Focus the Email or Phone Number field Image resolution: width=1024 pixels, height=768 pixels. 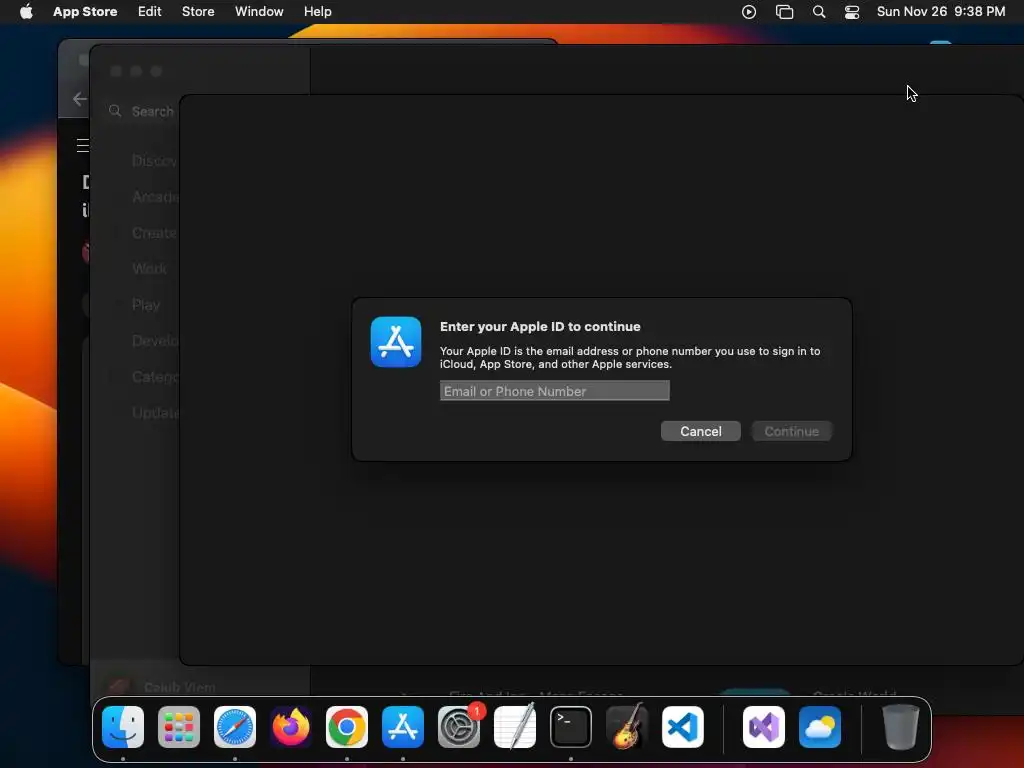554,391
